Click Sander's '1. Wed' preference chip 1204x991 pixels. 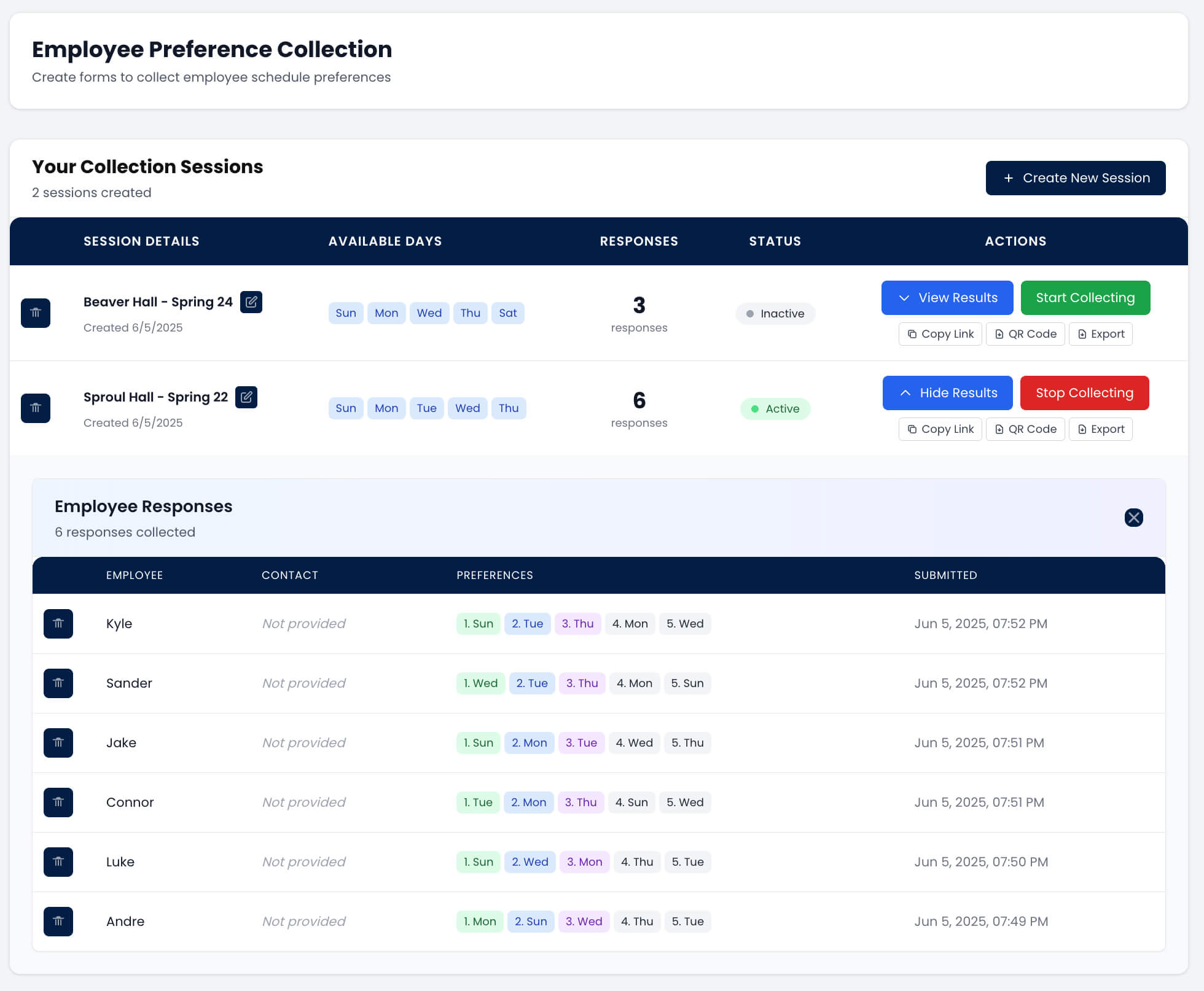(480, 683)
